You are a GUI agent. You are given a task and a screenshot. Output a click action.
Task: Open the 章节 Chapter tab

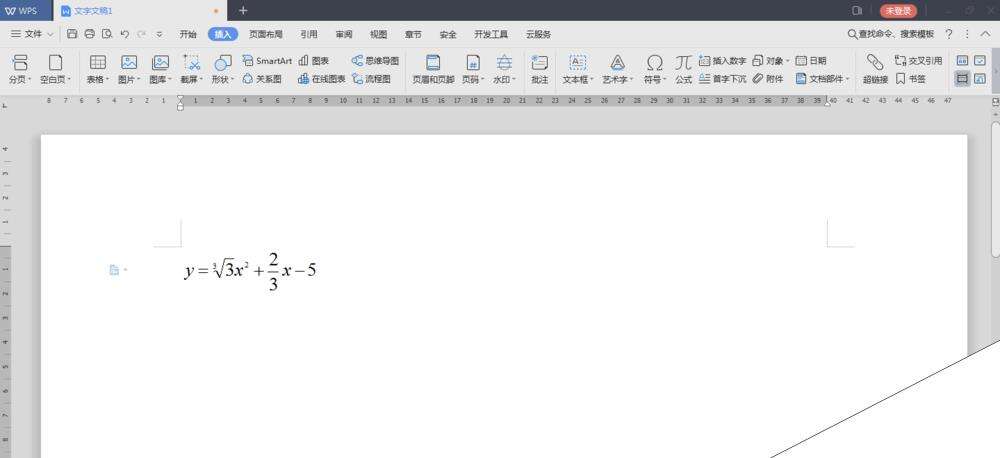click(x=413, y=34)
